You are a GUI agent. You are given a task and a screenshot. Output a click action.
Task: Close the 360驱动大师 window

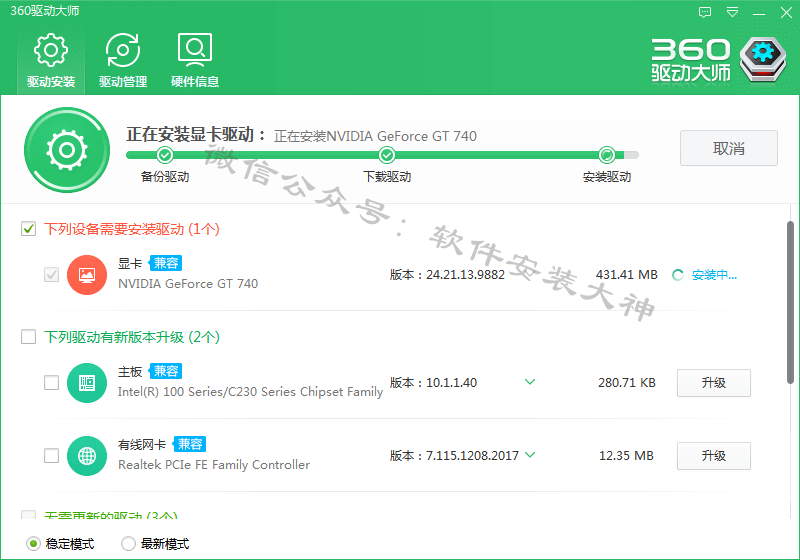click(x=786, y=12)
